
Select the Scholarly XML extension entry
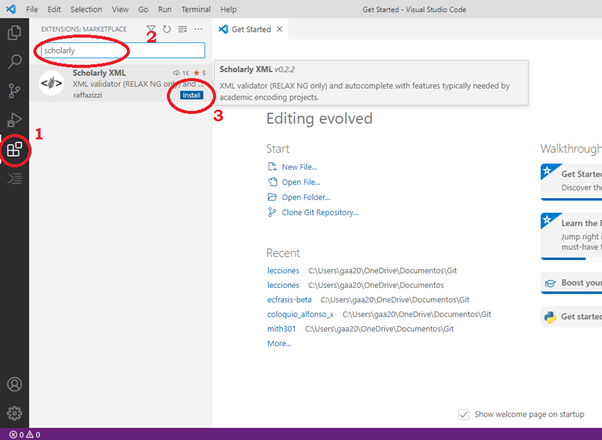click(121, 83)
